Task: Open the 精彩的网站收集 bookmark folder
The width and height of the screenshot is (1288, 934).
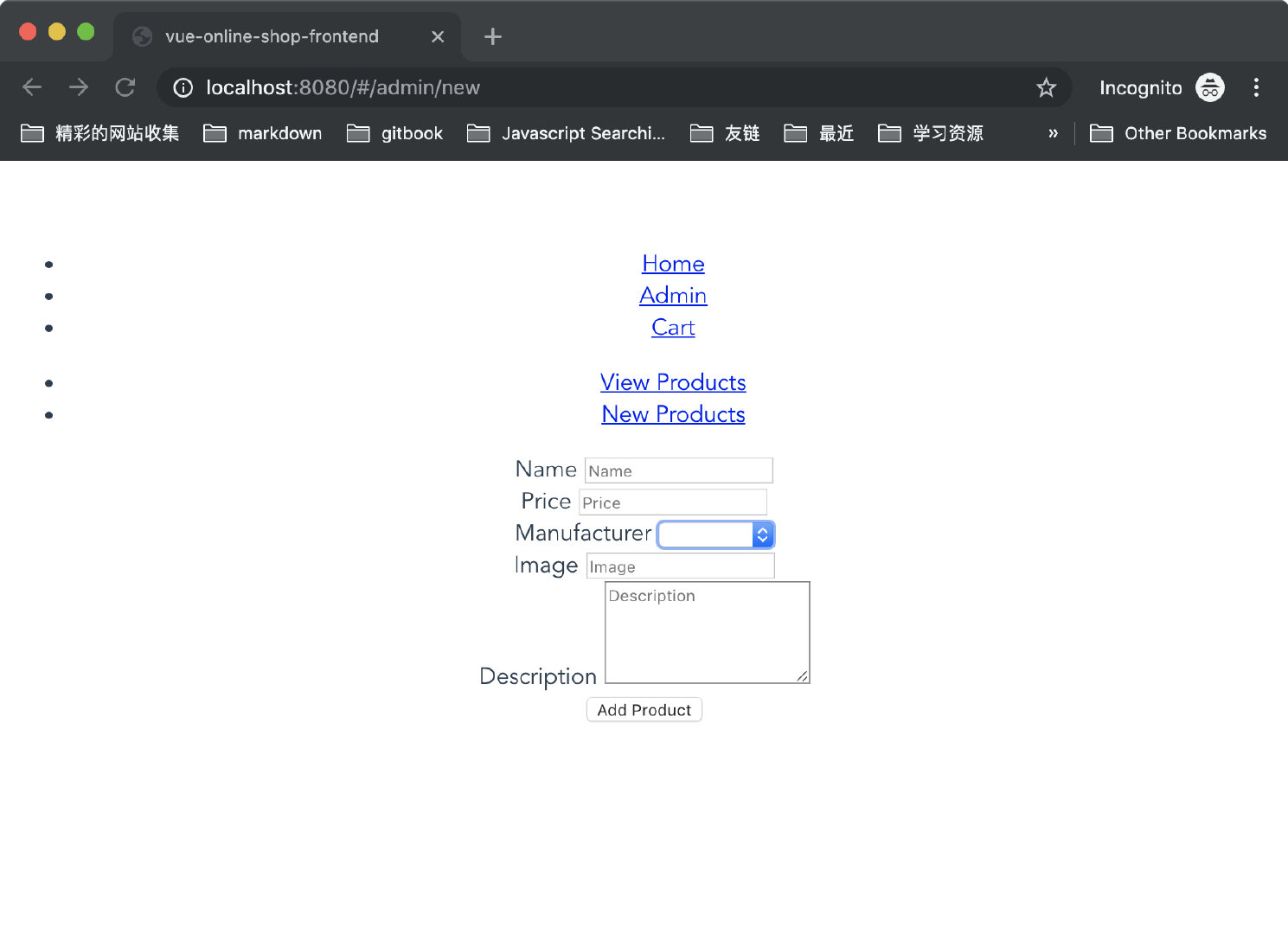Action: (x=100, y=133)
